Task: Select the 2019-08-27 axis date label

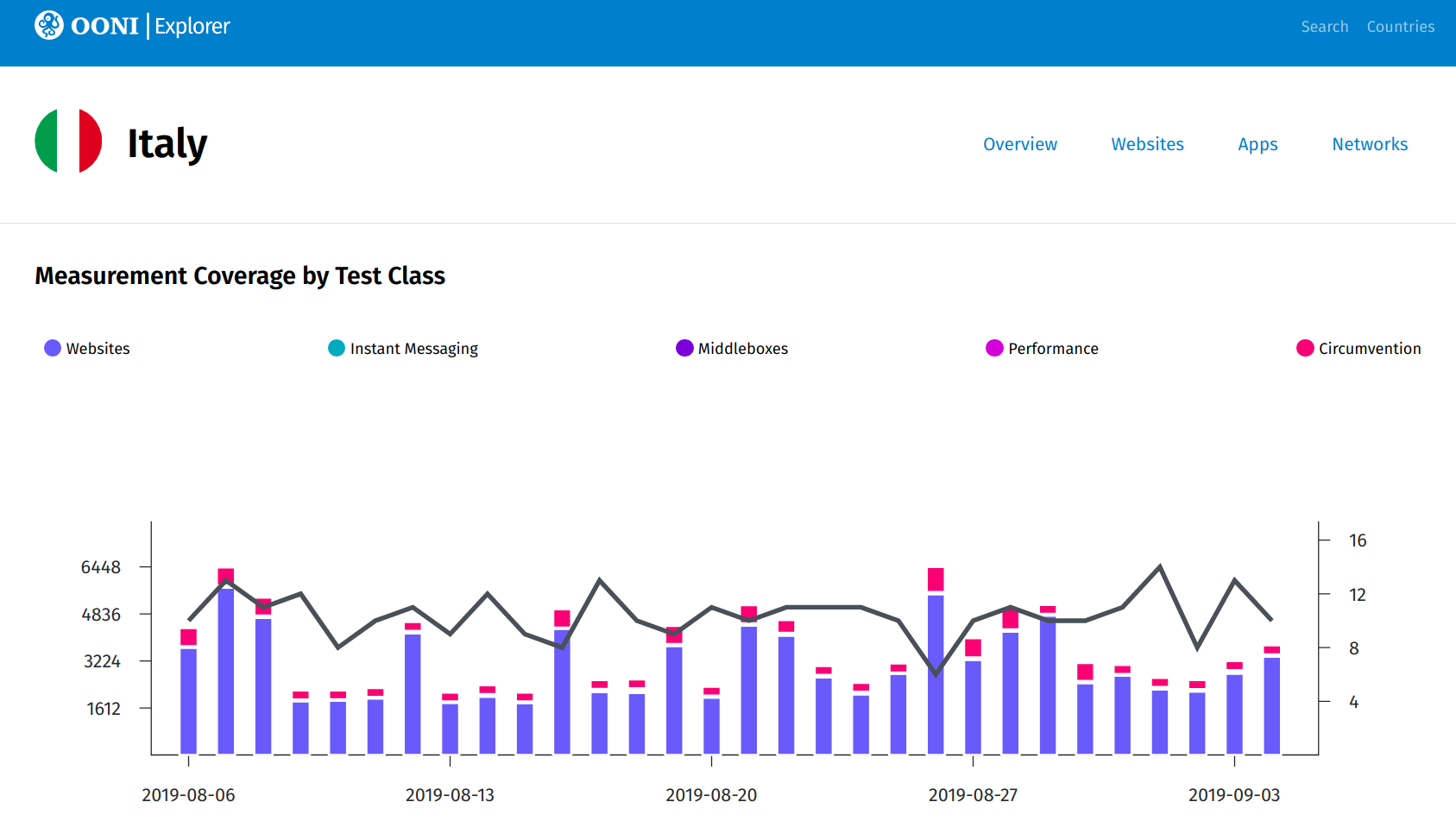Action: [973, 794]
